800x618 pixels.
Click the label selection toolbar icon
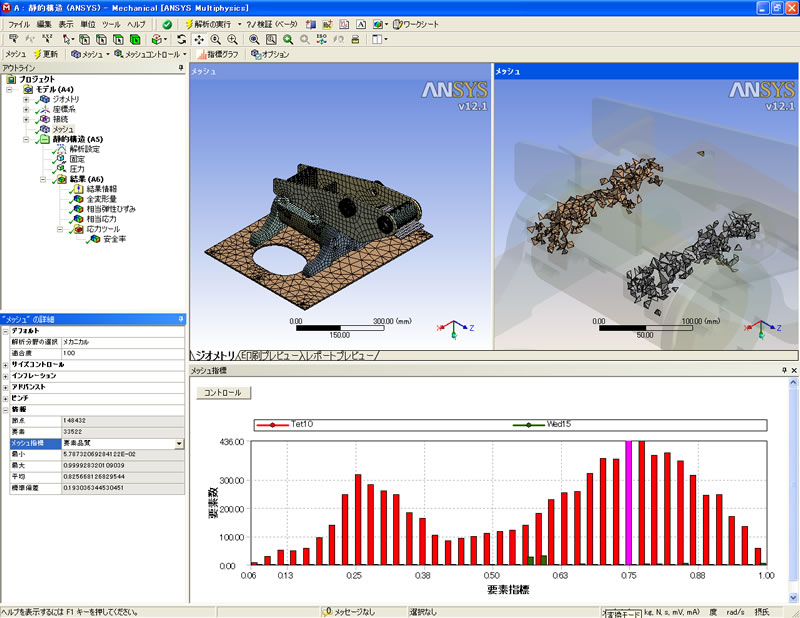(14, 39)
